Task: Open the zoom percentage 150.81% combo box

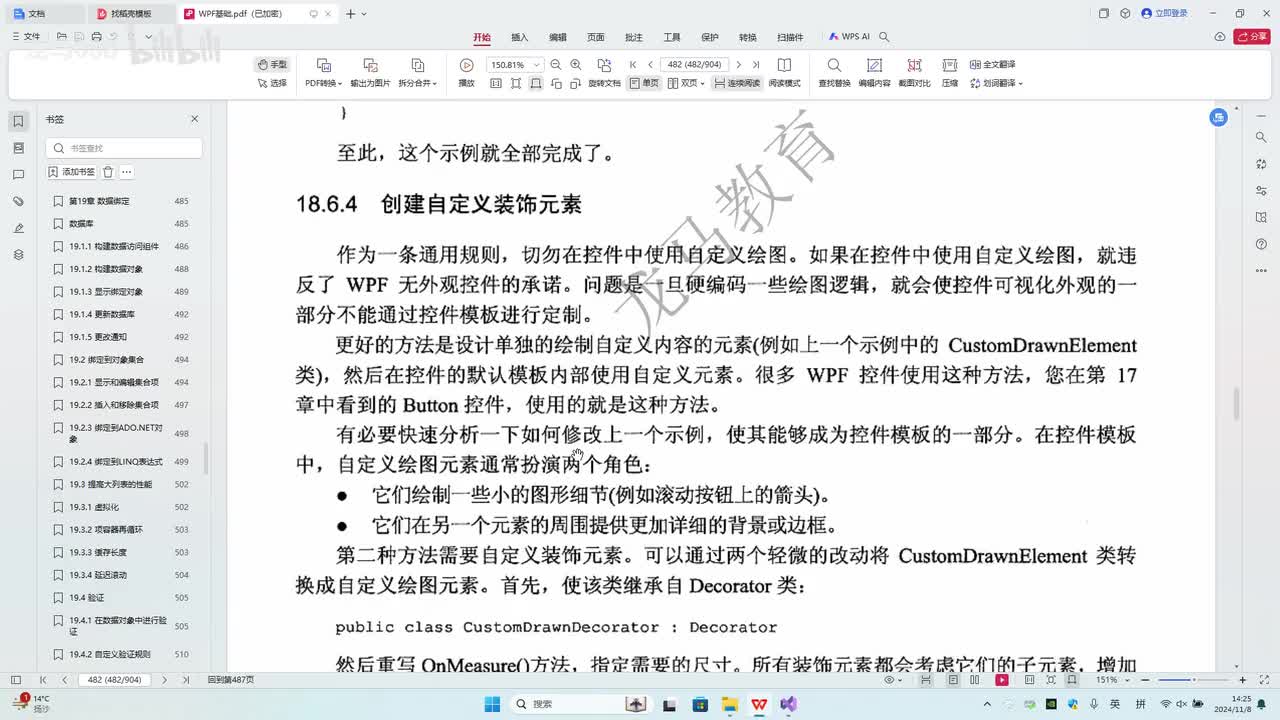Action: point(514,65)
